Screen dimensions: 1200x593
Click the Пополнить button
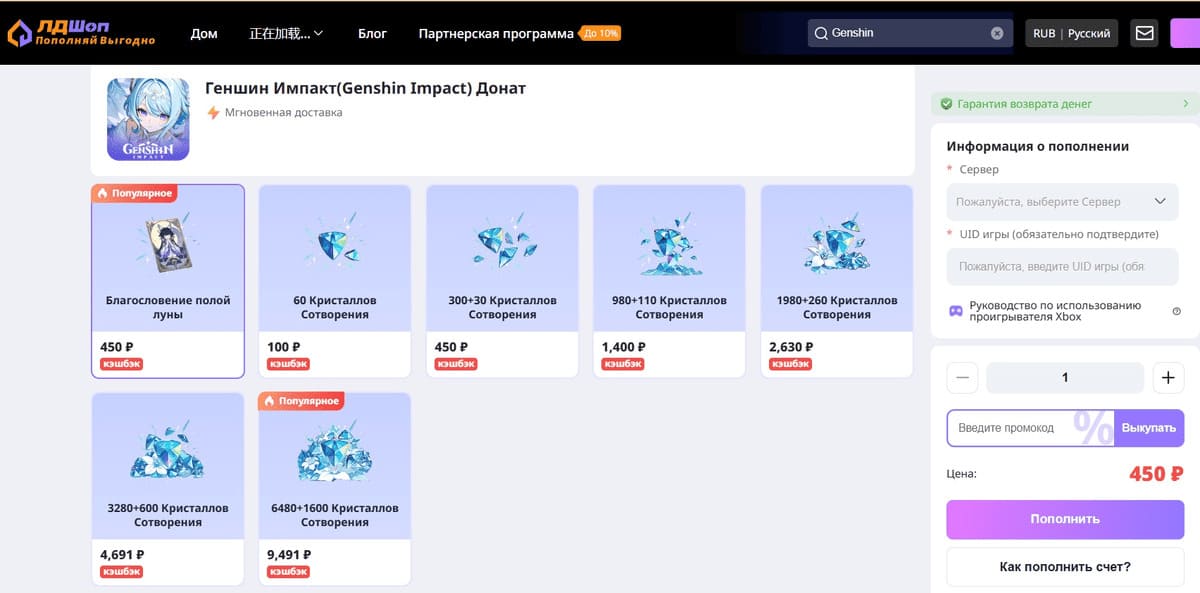click(x=1065, y=519)
